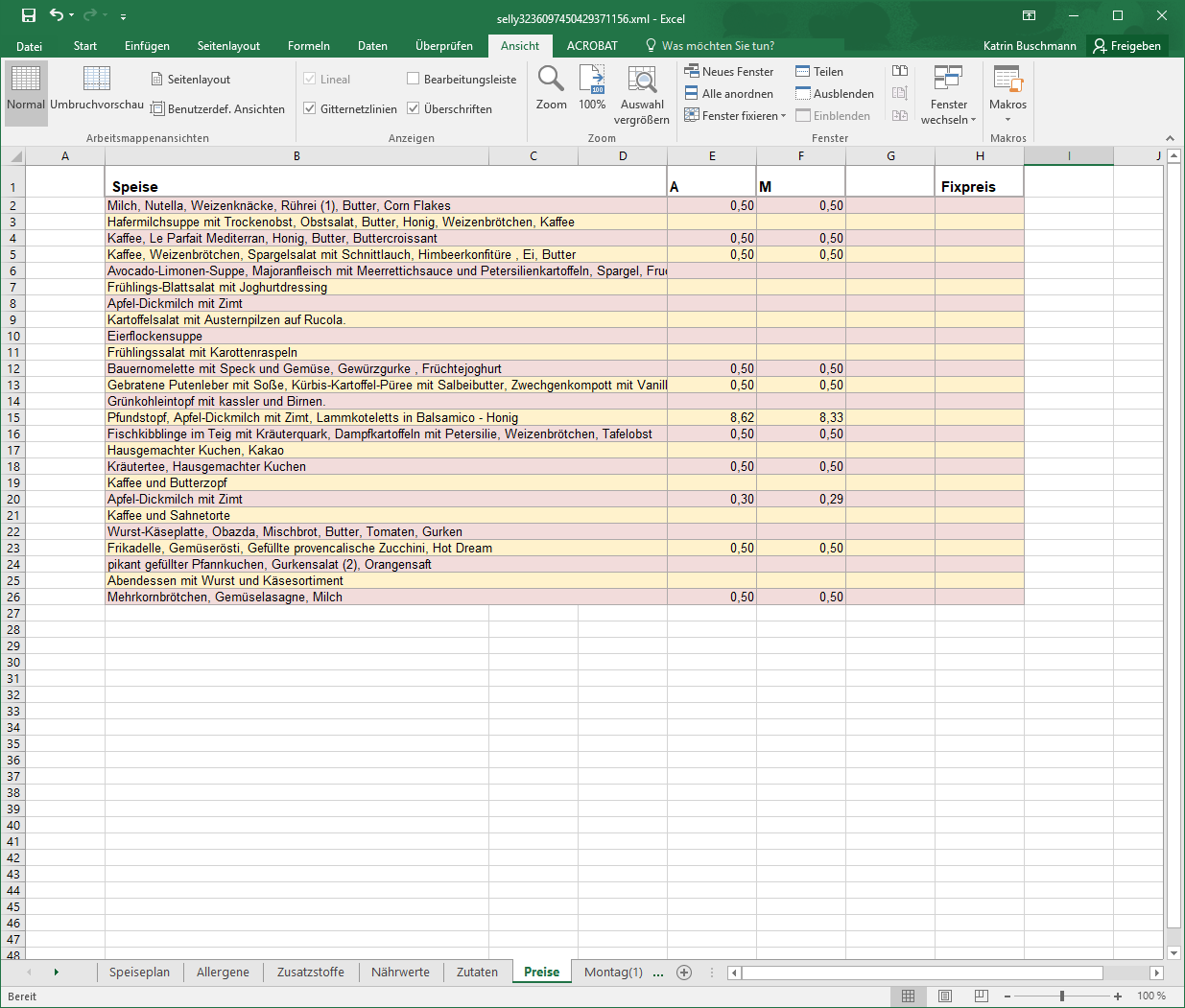Click the Zoom magnifier icon
Image resolution: width=1185 pixels, height=1008 pixels.
click(x=551, y=79)
